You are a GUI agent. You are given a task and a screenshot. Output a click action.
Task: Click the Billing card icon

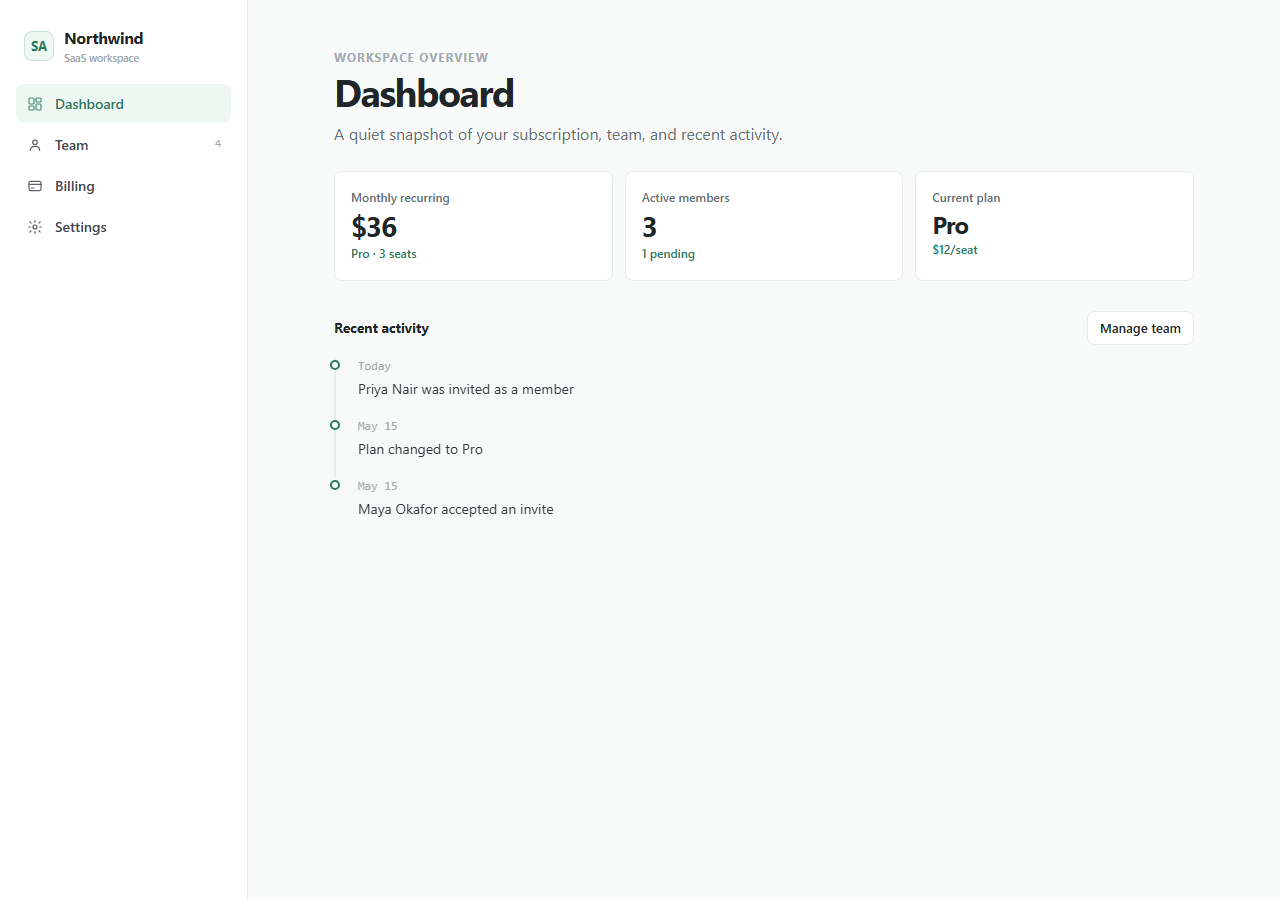tap(35, 186)
